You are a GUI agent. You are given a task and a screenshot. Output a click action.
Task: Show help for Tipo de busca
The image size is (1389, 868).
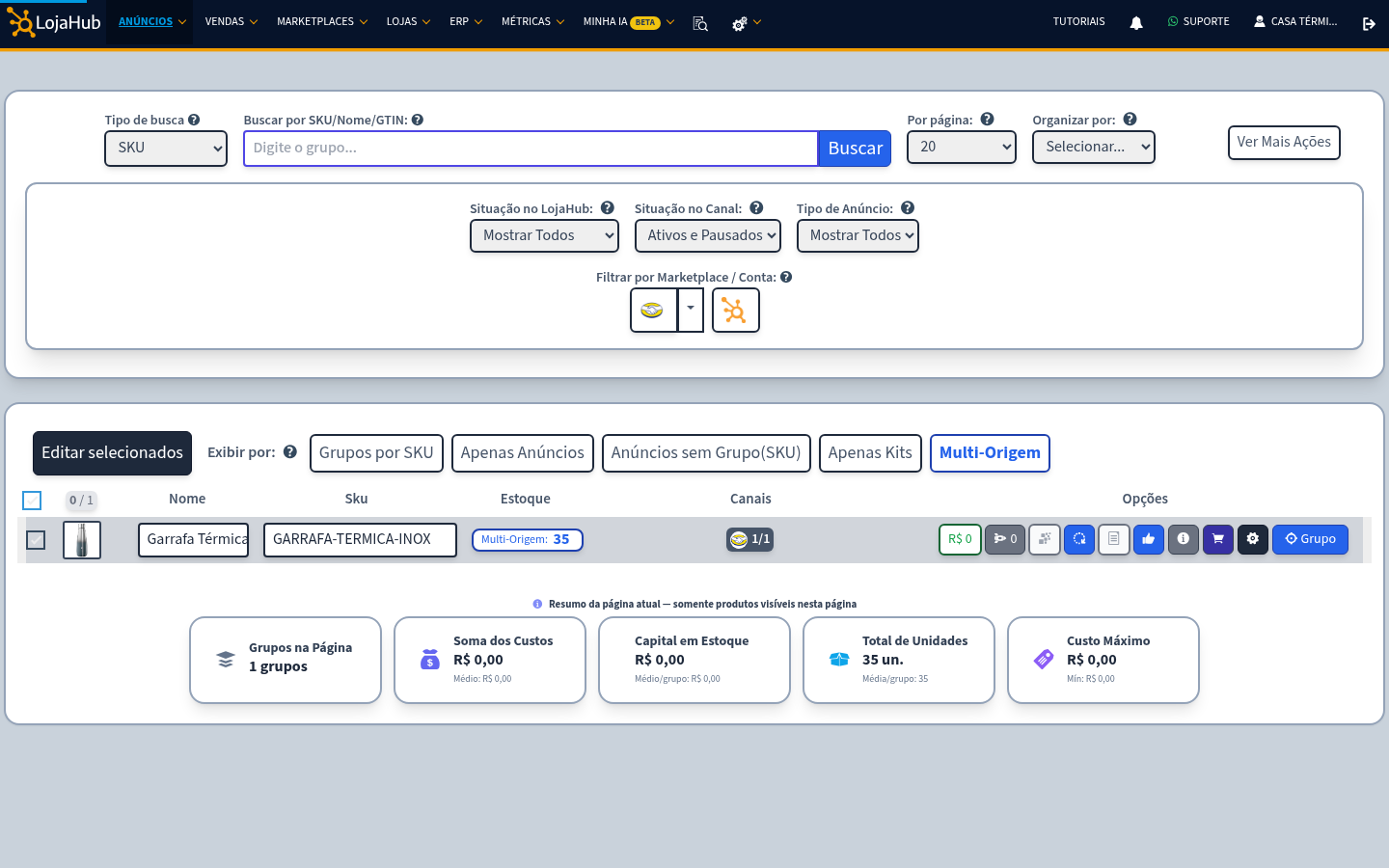[x=194, y=120]
